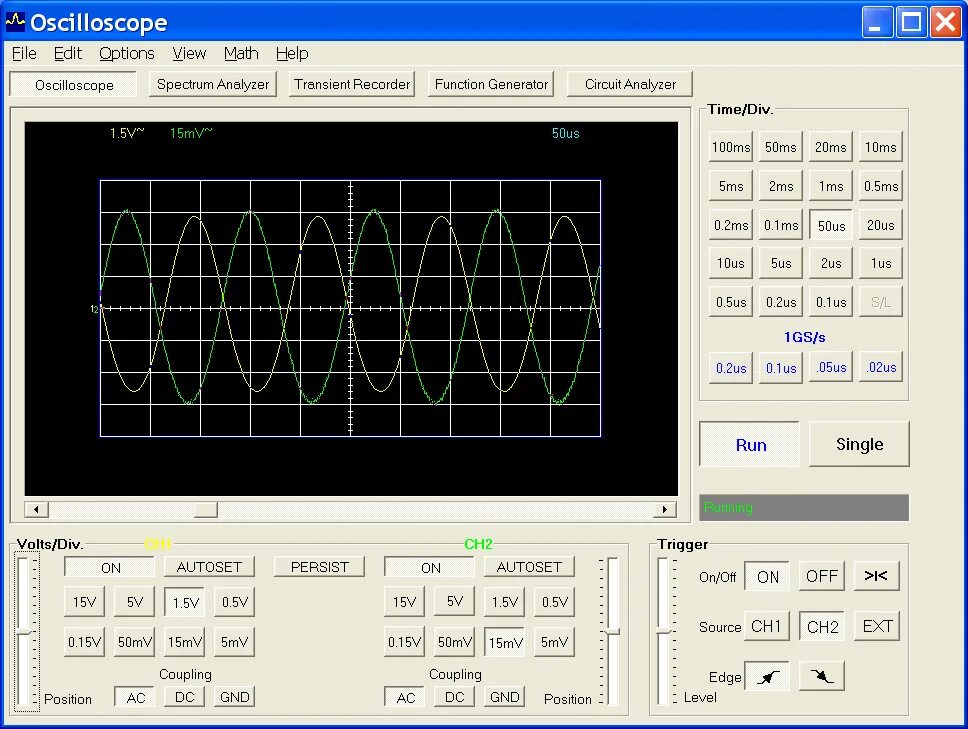Screen dimensions: 968x729
Task: Set Time/Div to 20us
Action: (x=880, y=225)
